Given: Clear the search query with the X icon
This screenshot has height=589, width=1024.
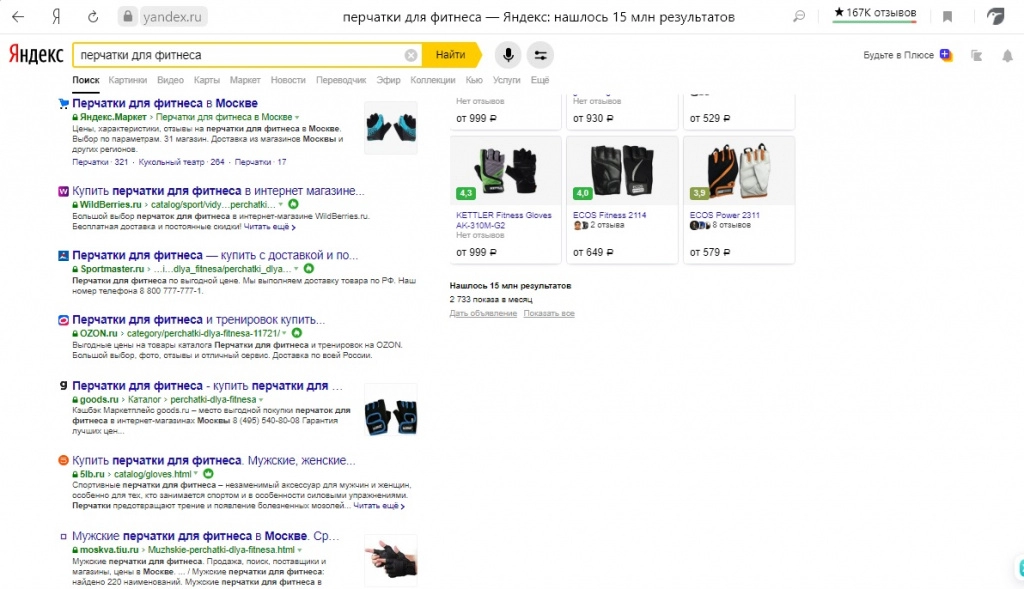Looking at the screenshot, I should pos(411,56).
